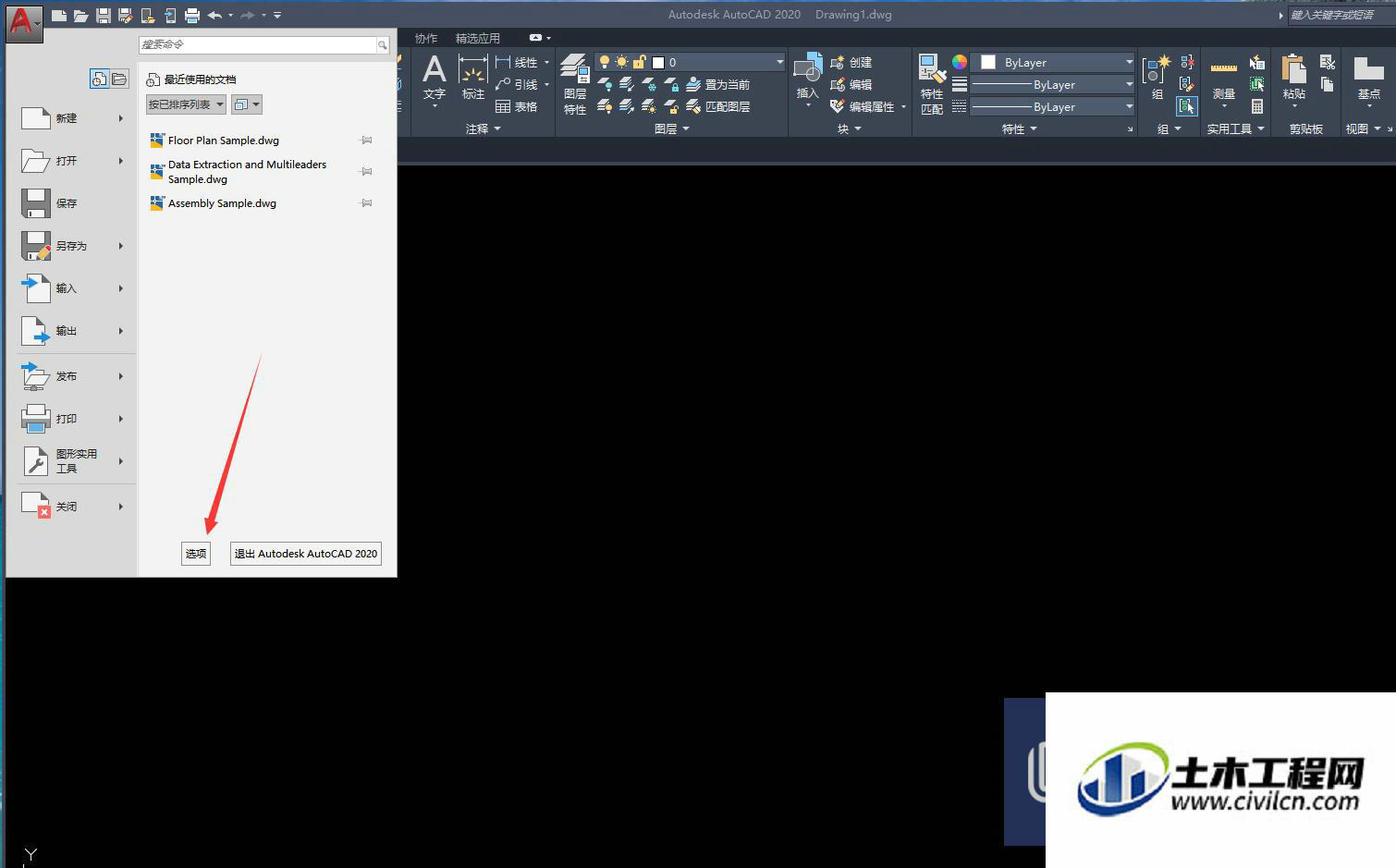The width and height of the screenshot is (1396, 868).
Task: Open the 按已排序列表 sort dropdown
Action: pyautogui.click(x=186, y=104)
